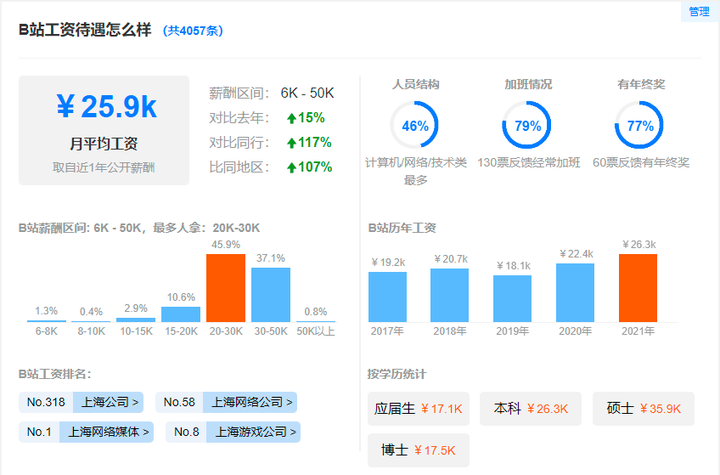The width and height of the screenshot is (720, 475).
Task: Click the 50K以上 axis label
Action: click(x=315, y=331)
